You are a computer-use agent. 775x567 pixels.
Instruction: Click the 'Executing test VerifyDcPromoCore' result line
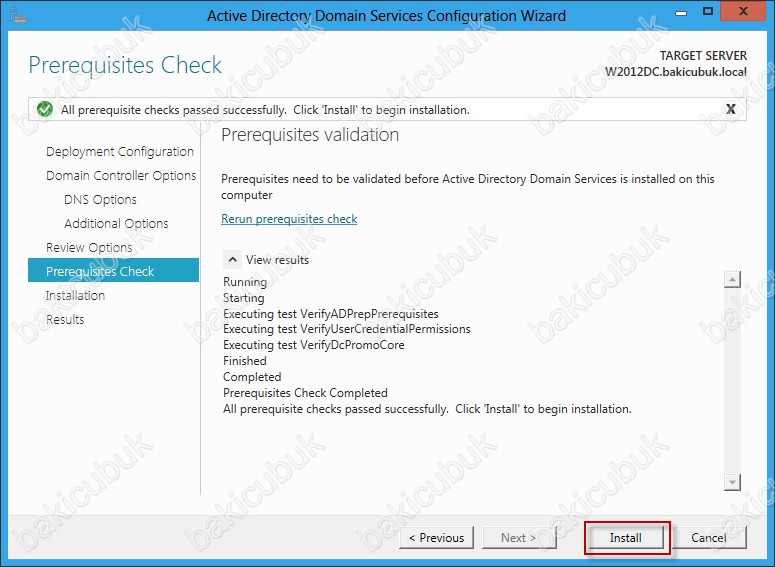tap(313, 345)
